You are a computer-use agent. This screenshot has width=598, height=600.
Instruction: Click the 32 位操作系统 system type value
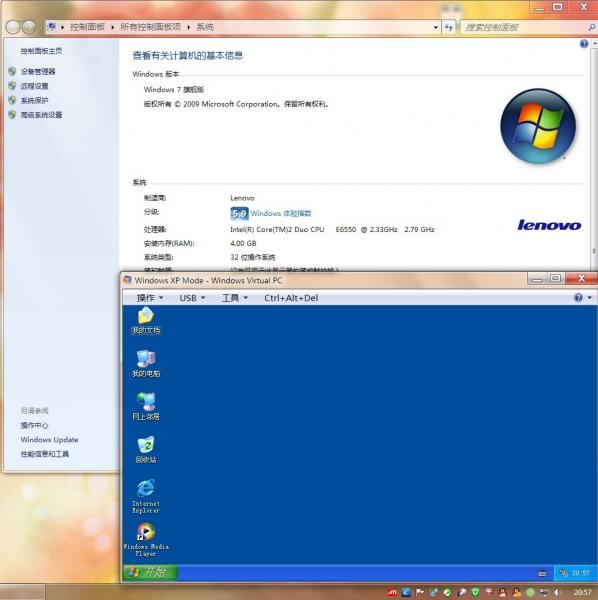pyautogui.click(x=253, y=257)
